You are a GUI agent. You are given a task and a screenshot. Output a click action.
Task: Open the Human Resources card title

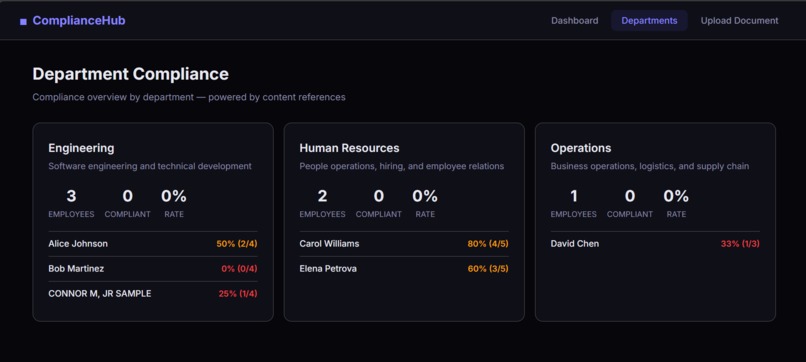349,148
